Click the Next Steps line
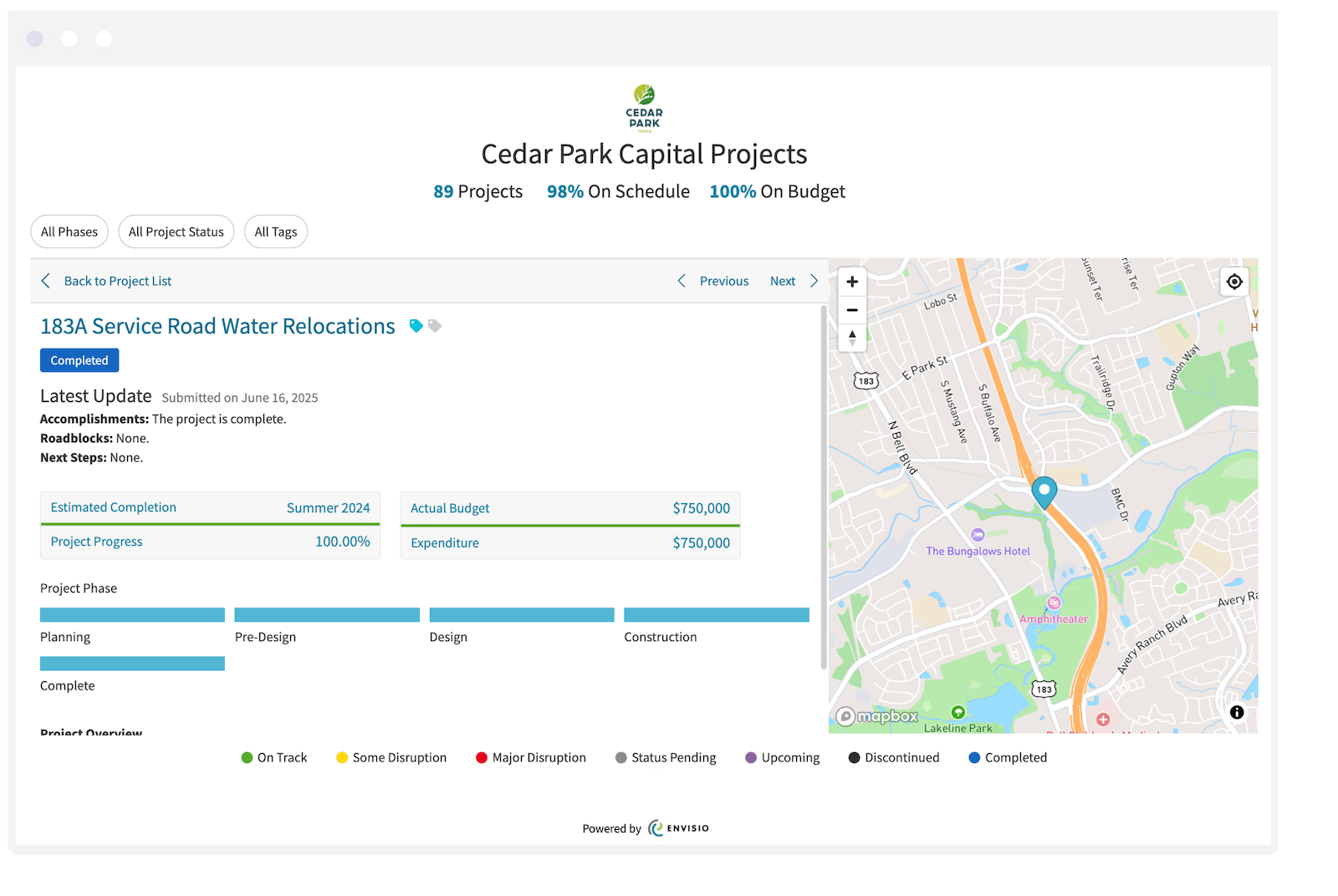This screenshot has height=896, width=1338. (x=91, y=457)
